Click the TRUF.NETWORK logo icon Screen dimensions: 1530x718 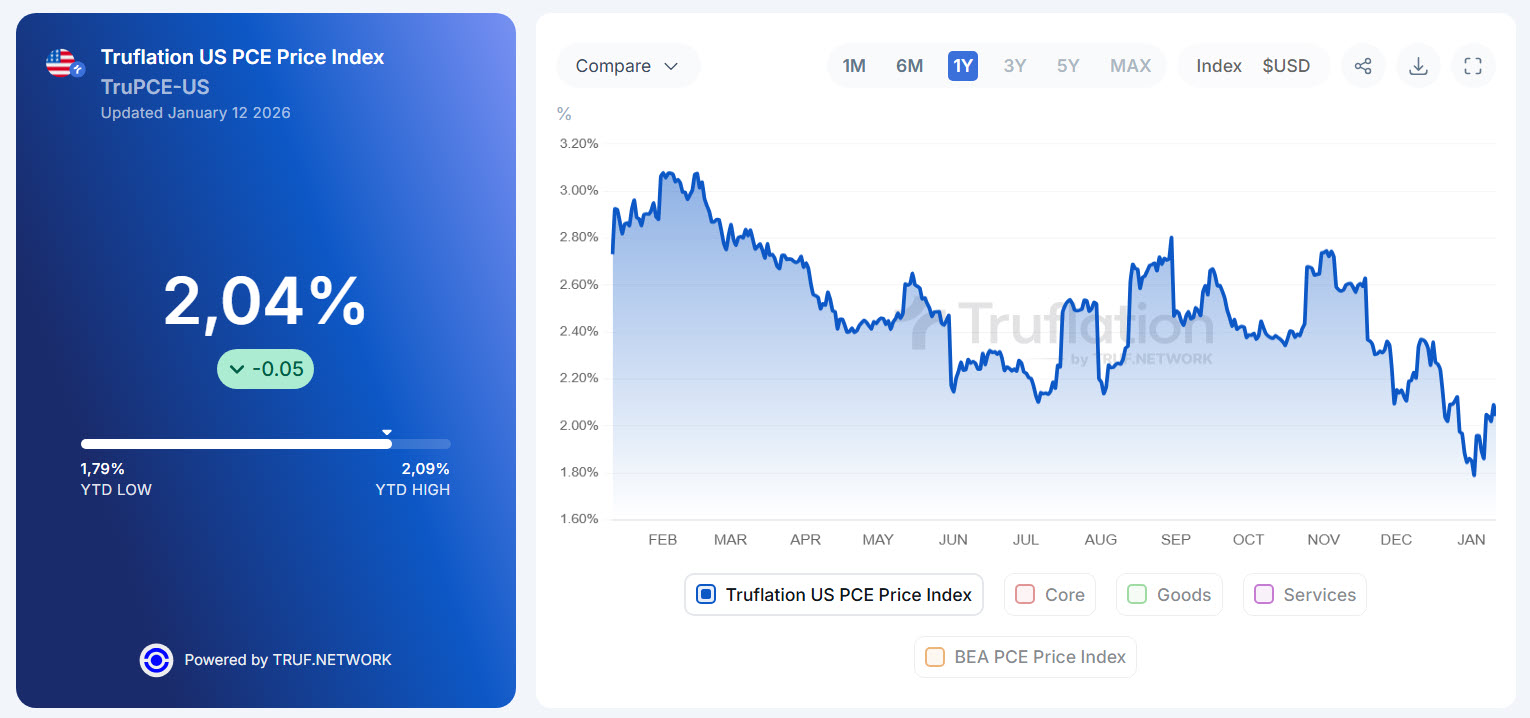point(156,660)
